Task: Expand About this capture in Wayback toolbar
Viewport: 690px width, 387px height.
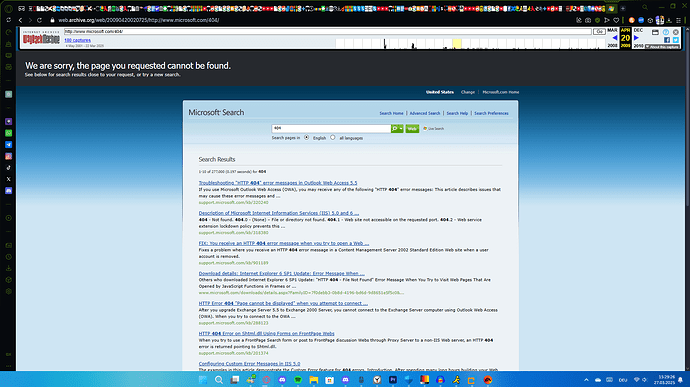Action: point(662,46)
